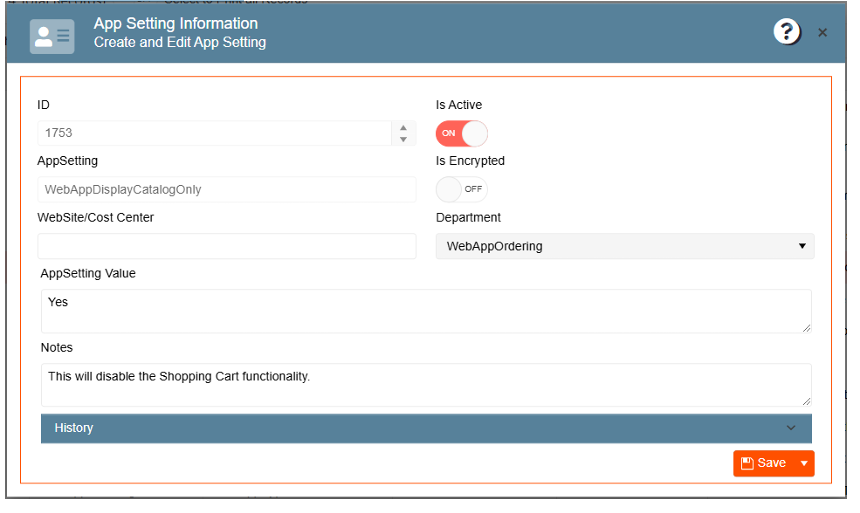Click the AppSetting name field
Viewport: 860px width, 513px height.
tap(226, 189)
